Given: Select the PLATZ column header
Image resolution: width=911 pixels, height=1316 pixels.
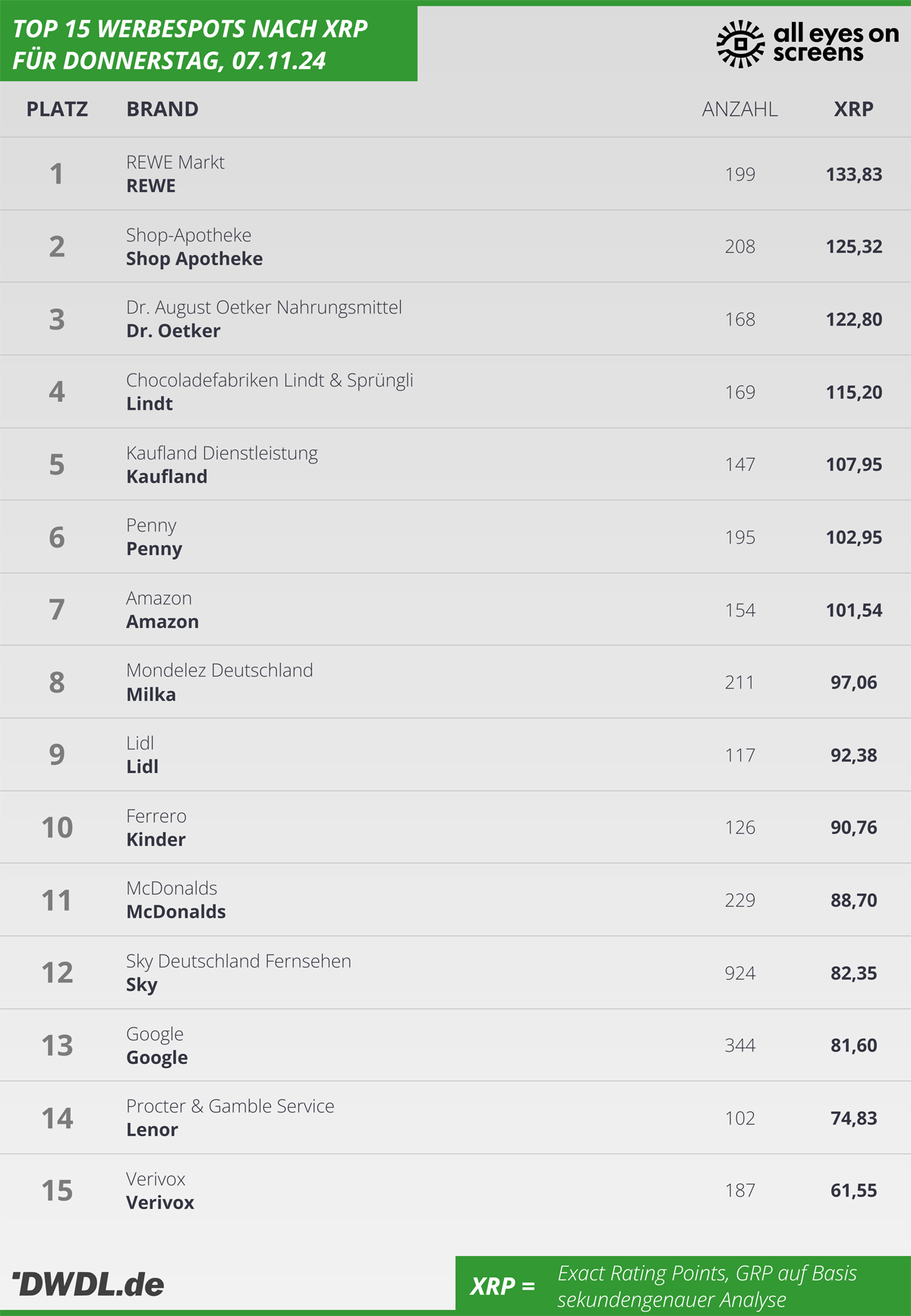Looking at the screenshot, I should pos(57,109).
